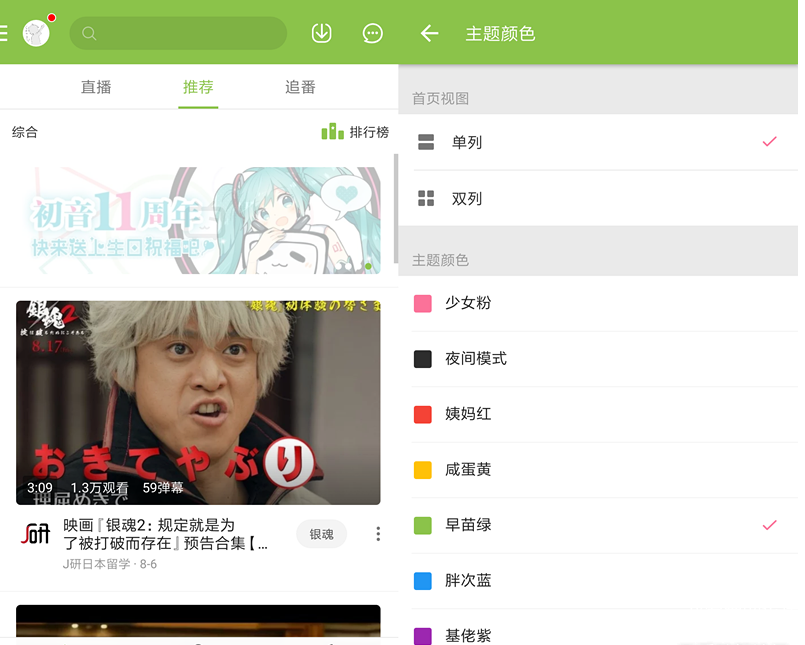This screenshot has height=645, width=805.
Task: Click the pink 少女粉 swatch
Action: pos(423,303)
